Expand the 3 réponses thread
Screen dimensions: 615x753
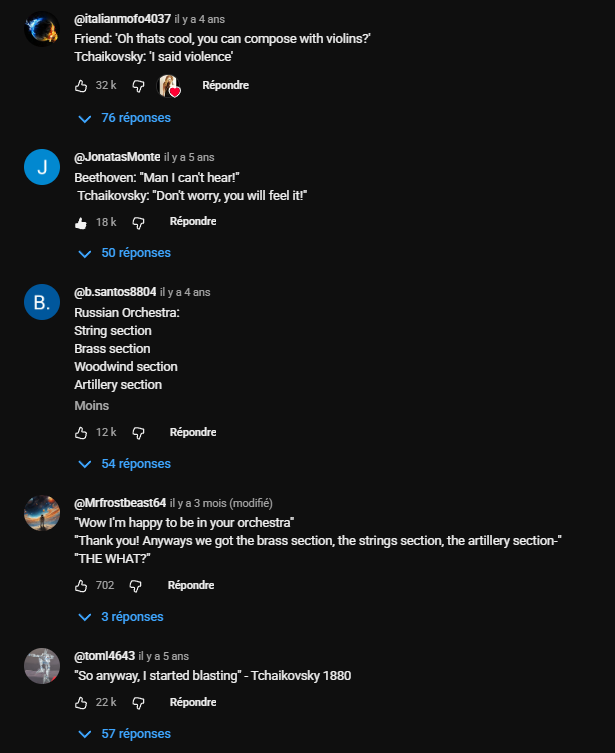click(121, 617)
